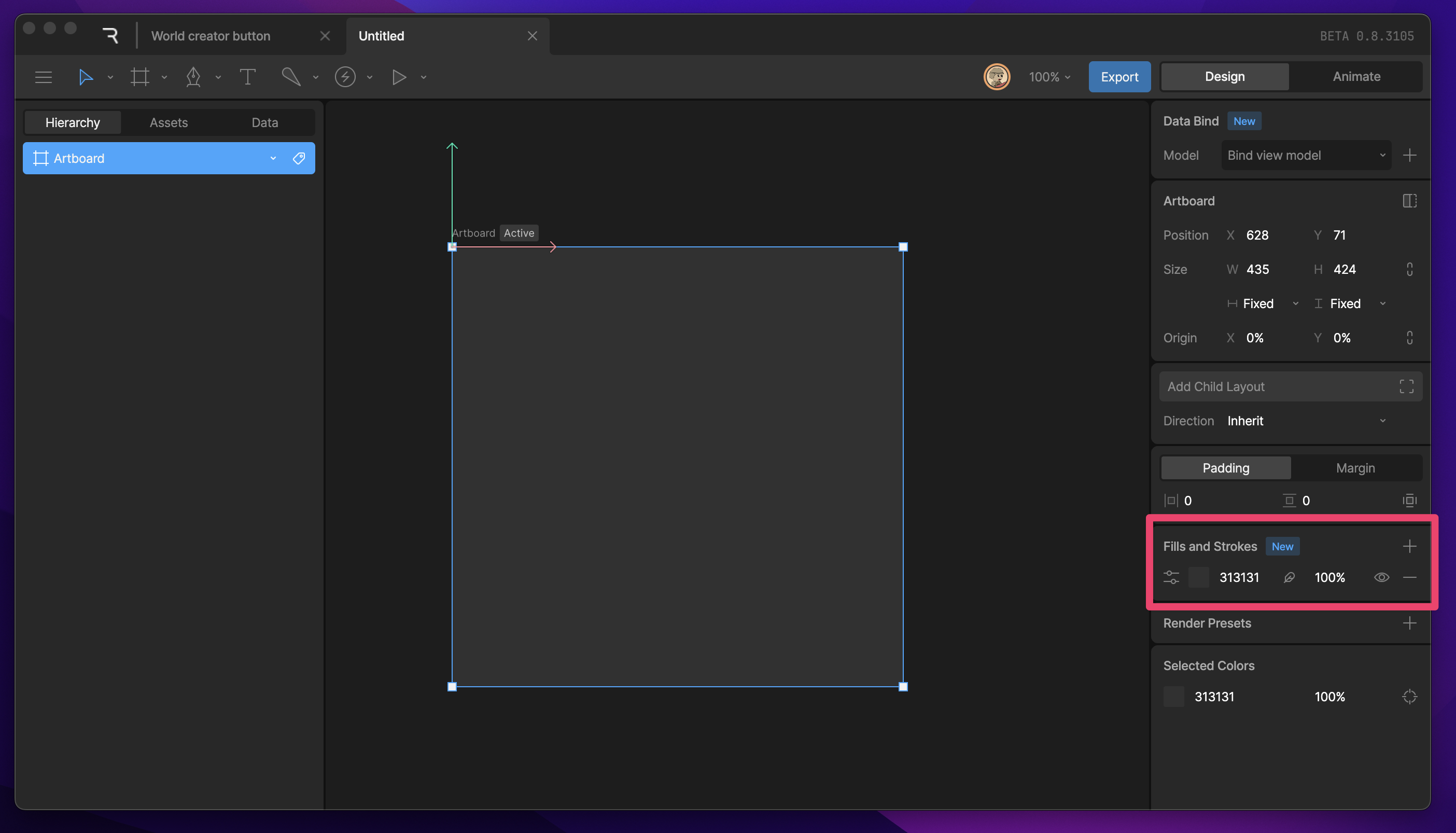Open the Bind view model dropdown
The height and width of the screenshot is (833, 1456).
[1306, 155]
